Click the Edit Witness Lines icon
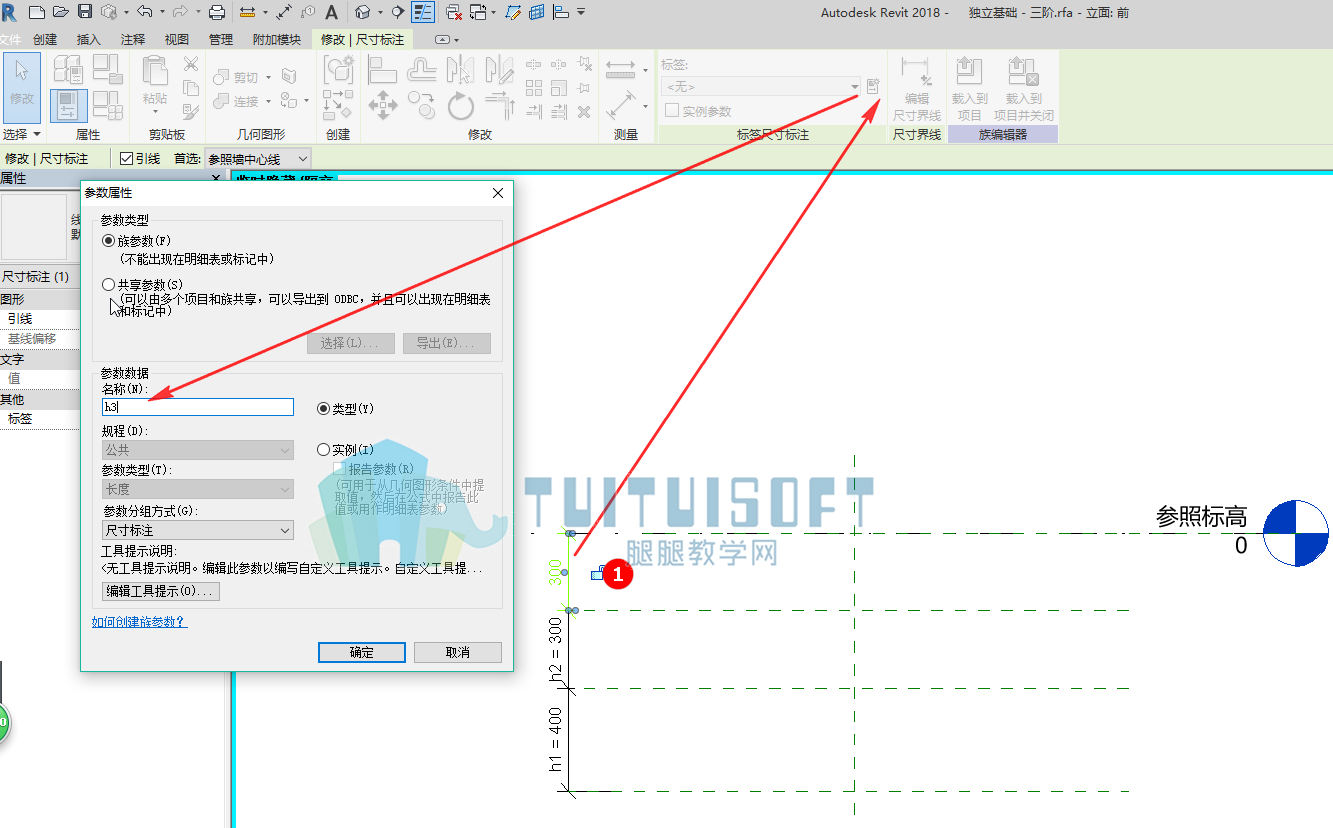 click(x=916, y=88)
